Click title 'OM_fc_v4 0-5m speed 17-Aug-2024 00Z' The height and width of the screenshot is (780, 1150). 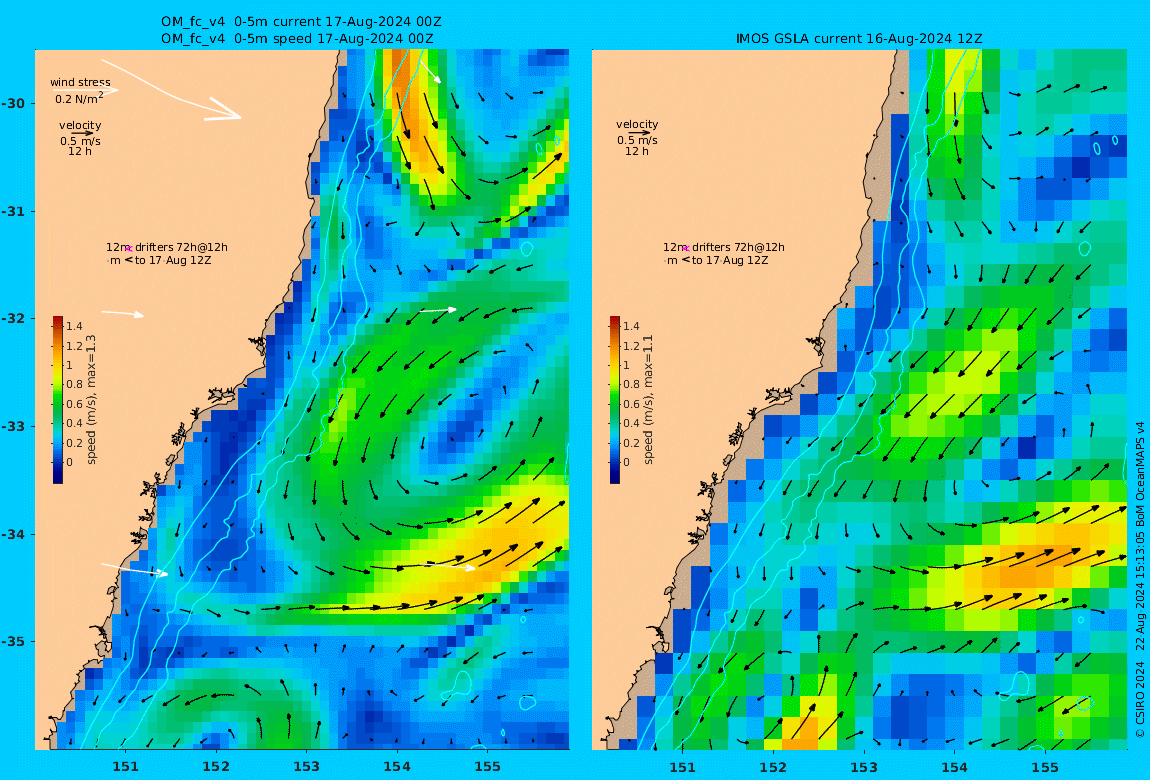click(x=297, y=39)
